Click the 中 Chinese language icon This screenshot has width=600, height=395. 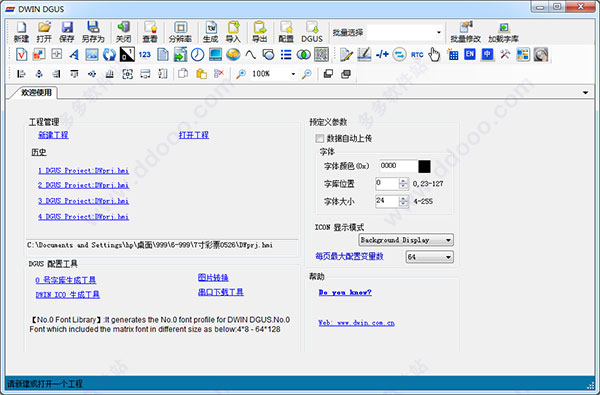pyautogui.click(x=487, y=54)
